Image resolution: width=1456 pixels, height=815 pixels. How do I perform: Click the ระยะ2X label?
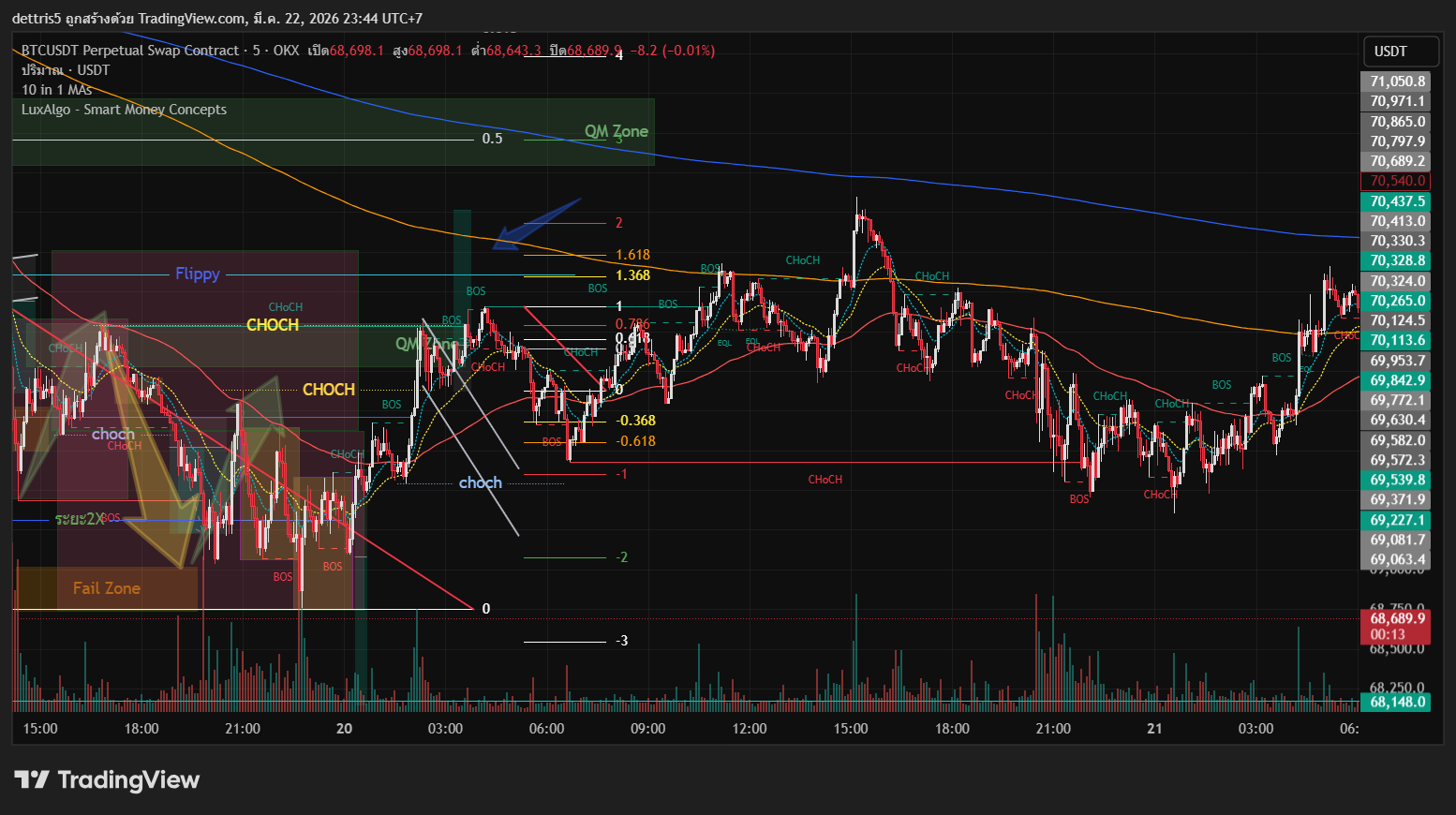click(x=78, y=519)
